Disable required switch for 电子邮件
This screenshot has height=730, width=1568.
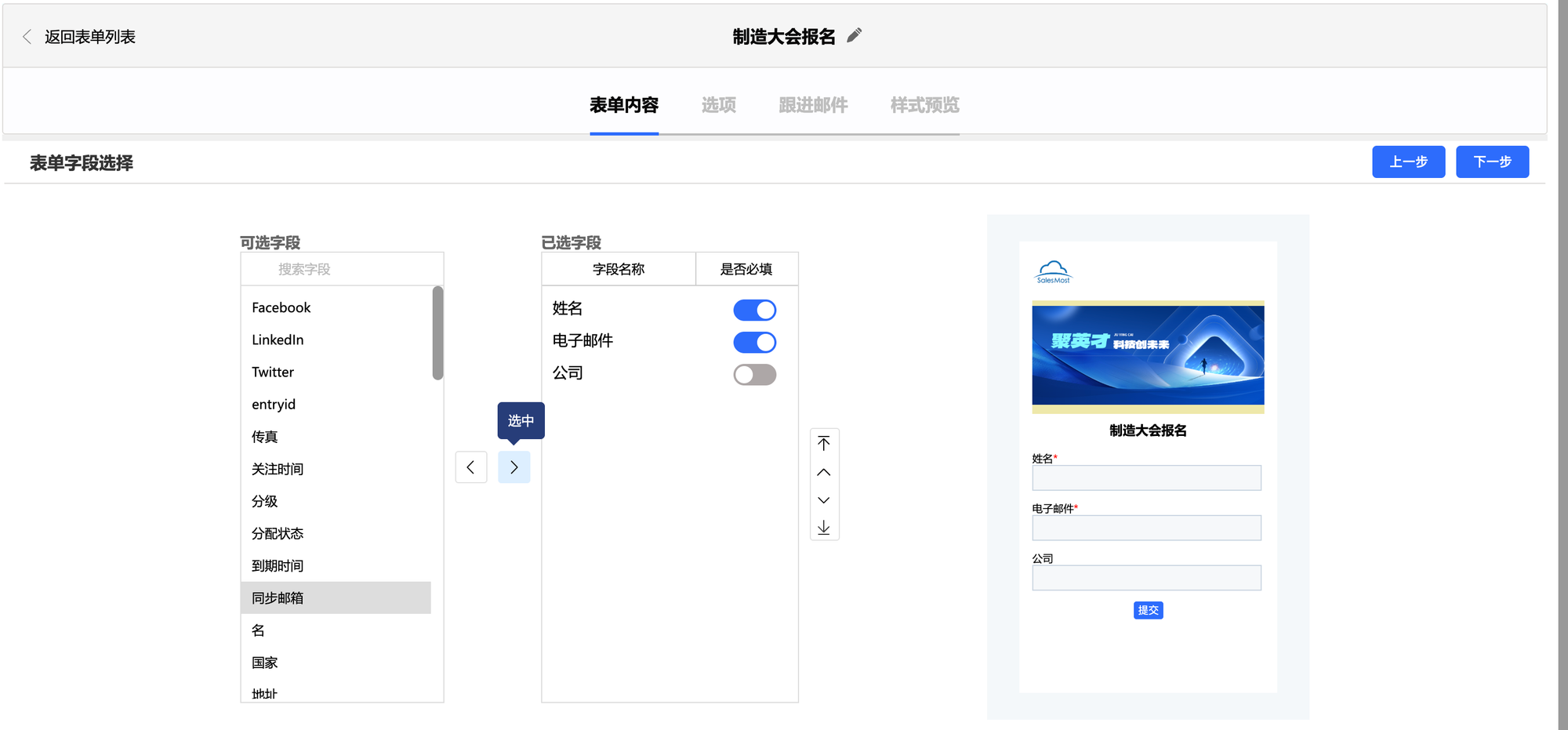click(x=754, y=343)
